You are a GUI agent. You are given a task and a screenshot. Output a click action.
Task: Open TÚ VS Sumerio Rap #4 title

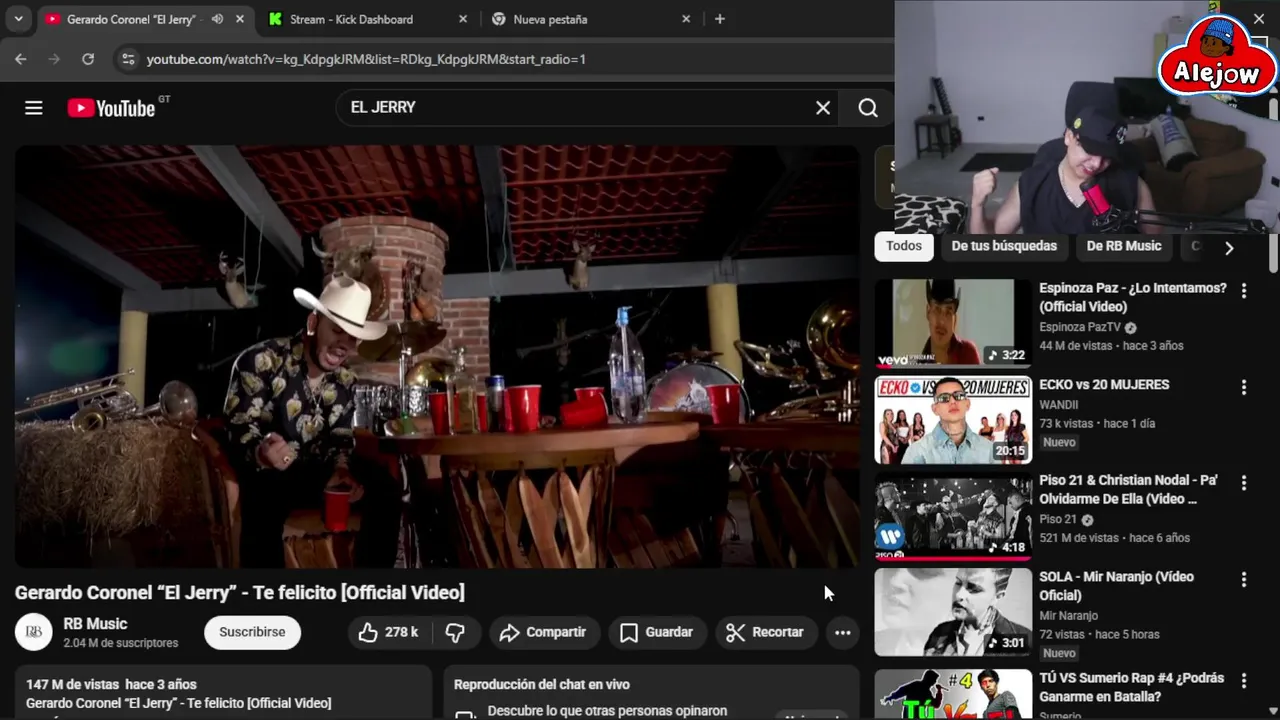click(1131, 687)
